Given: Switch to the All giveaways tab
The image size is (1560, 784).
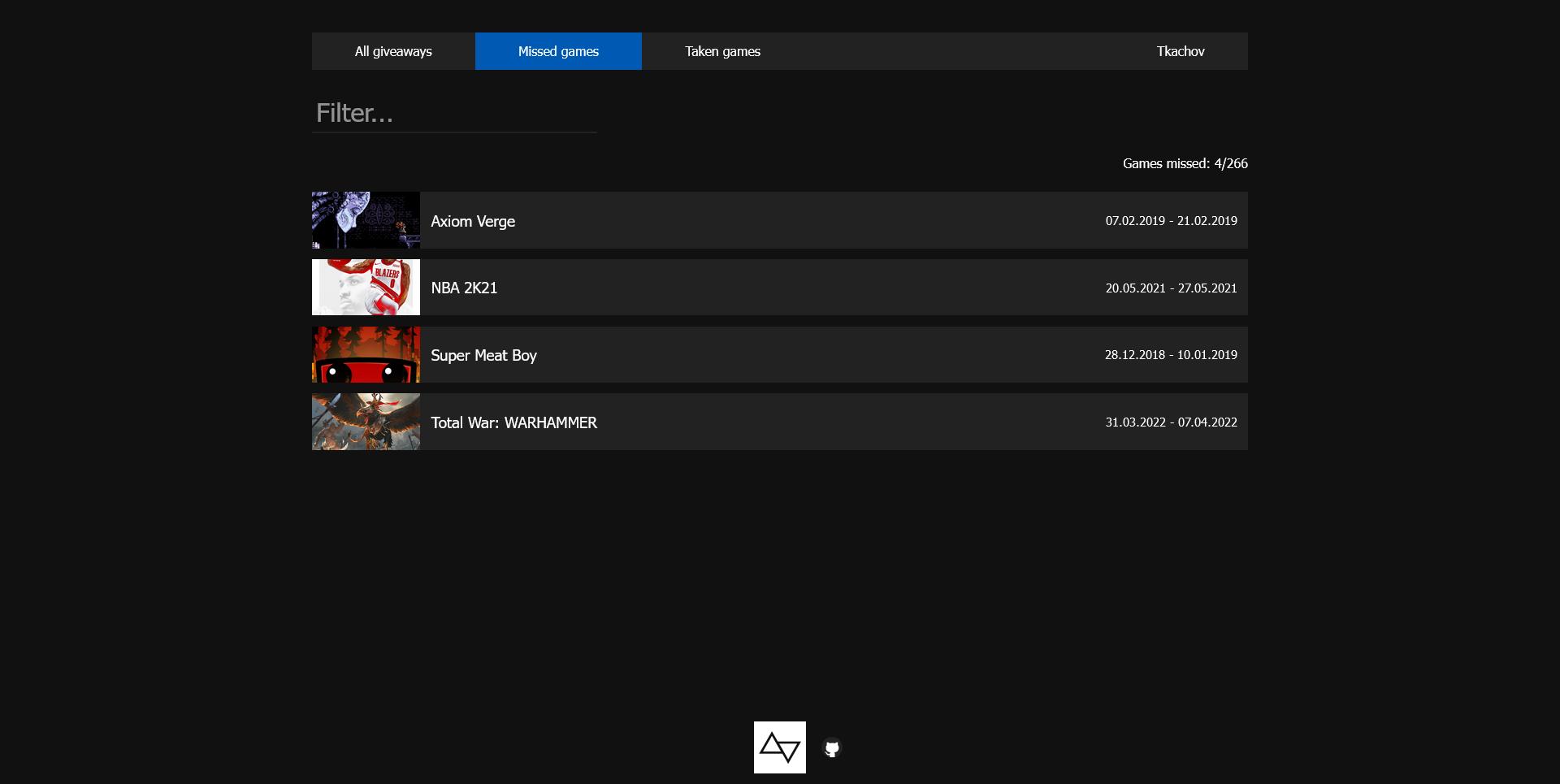Looking at the screenshot, I should 393,51.
